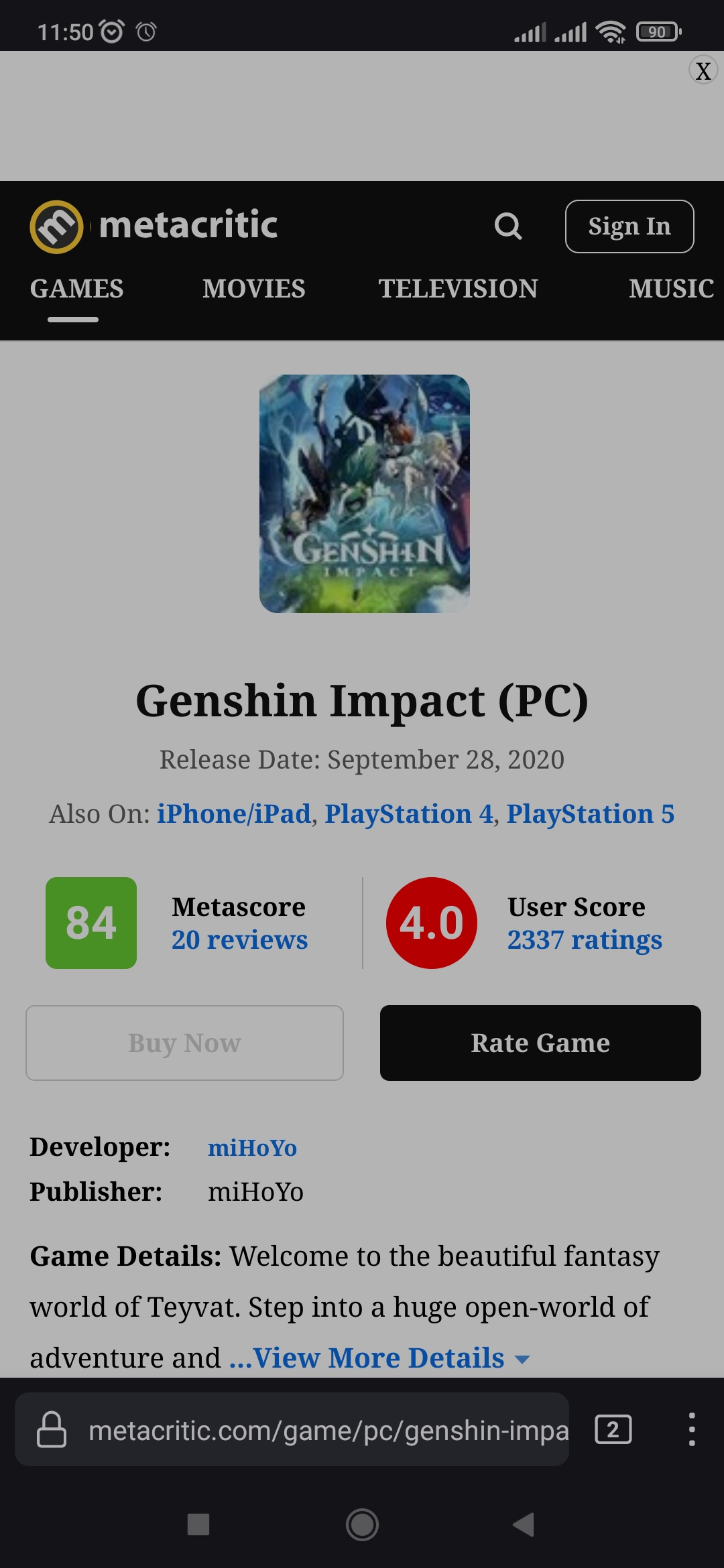The width and height of the screenshot is (724, 1568).
Task: Open the 20 reviews link
Action: (239, 939)
